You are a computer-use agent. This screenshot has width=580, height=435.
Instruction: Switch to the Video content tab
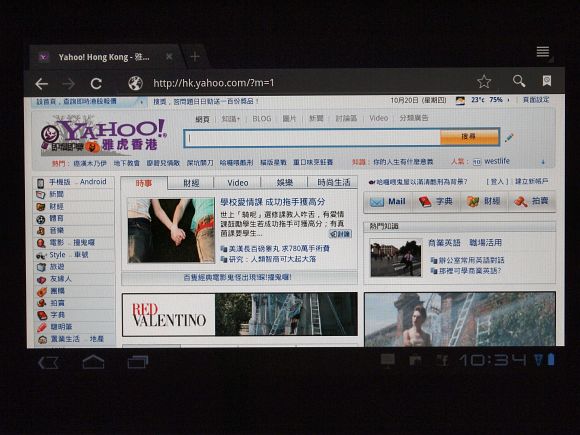coord(237,183)
